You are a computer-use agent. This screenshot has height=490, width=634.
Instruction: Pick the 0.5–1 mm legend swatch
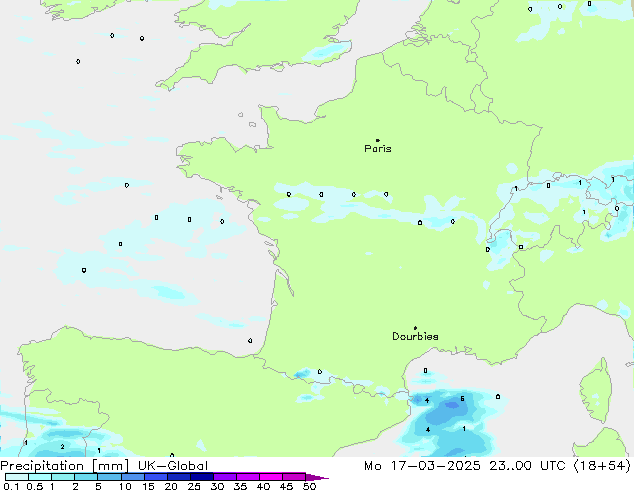tap(40, 477)
